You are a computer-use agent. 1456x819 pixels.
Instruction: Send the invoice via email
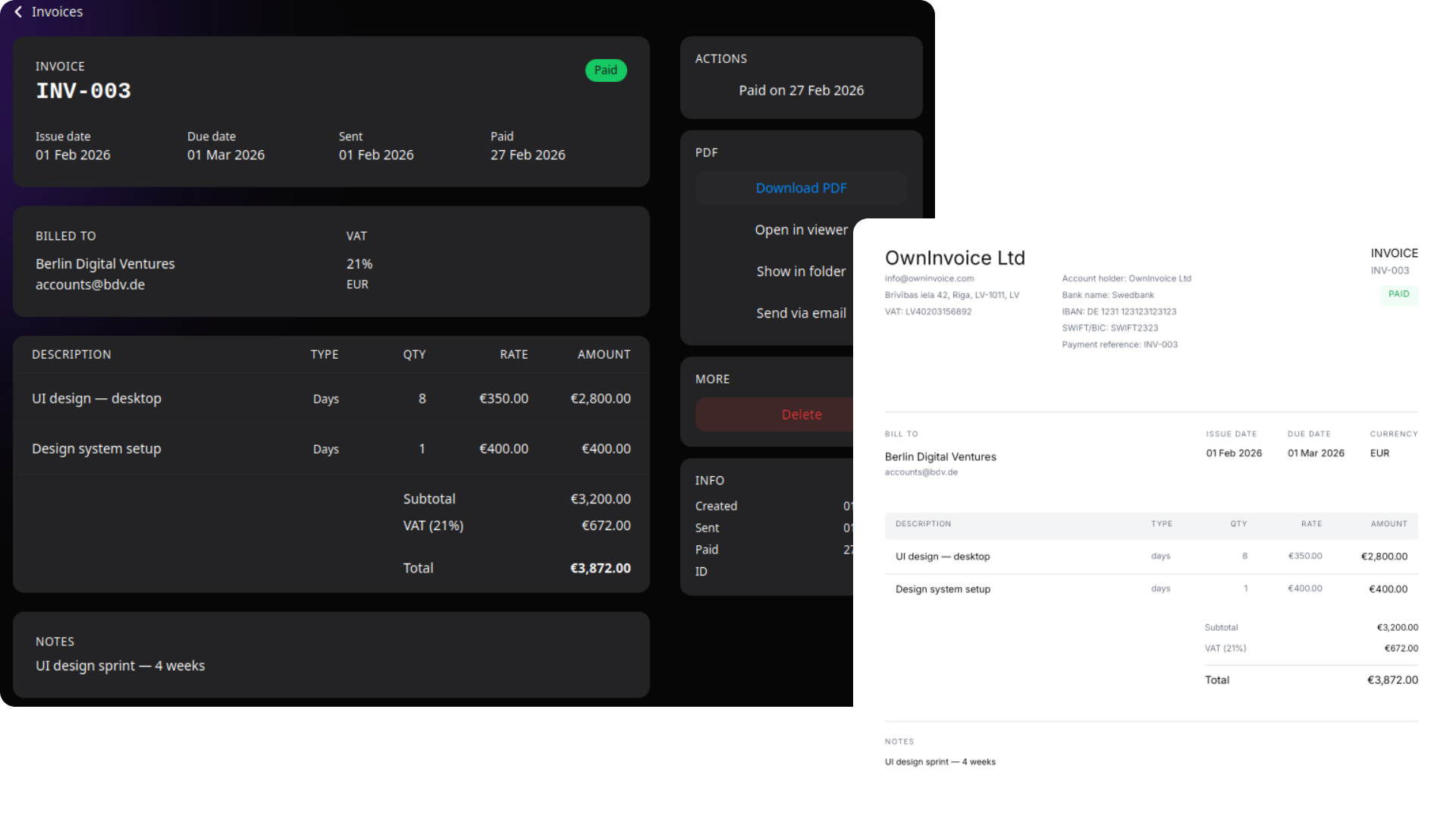(x=801, y=313)
